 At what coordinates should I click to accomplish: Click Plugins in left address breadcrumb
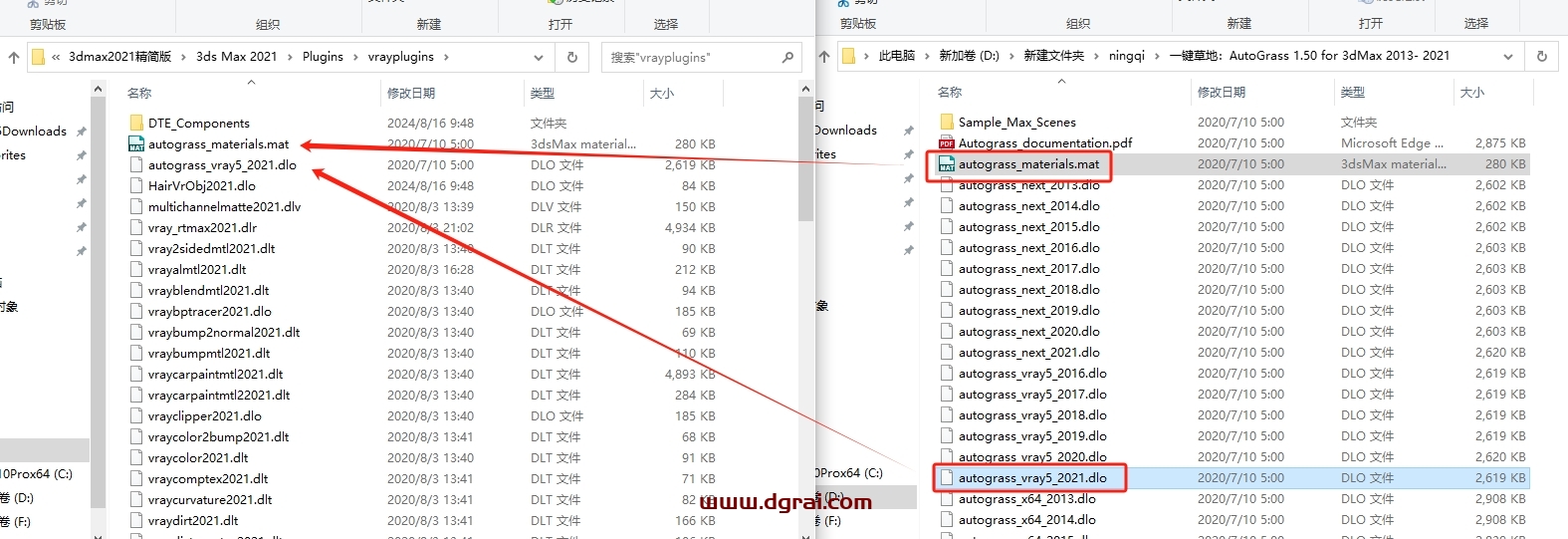pyautogui.click(x=323, y=57)
